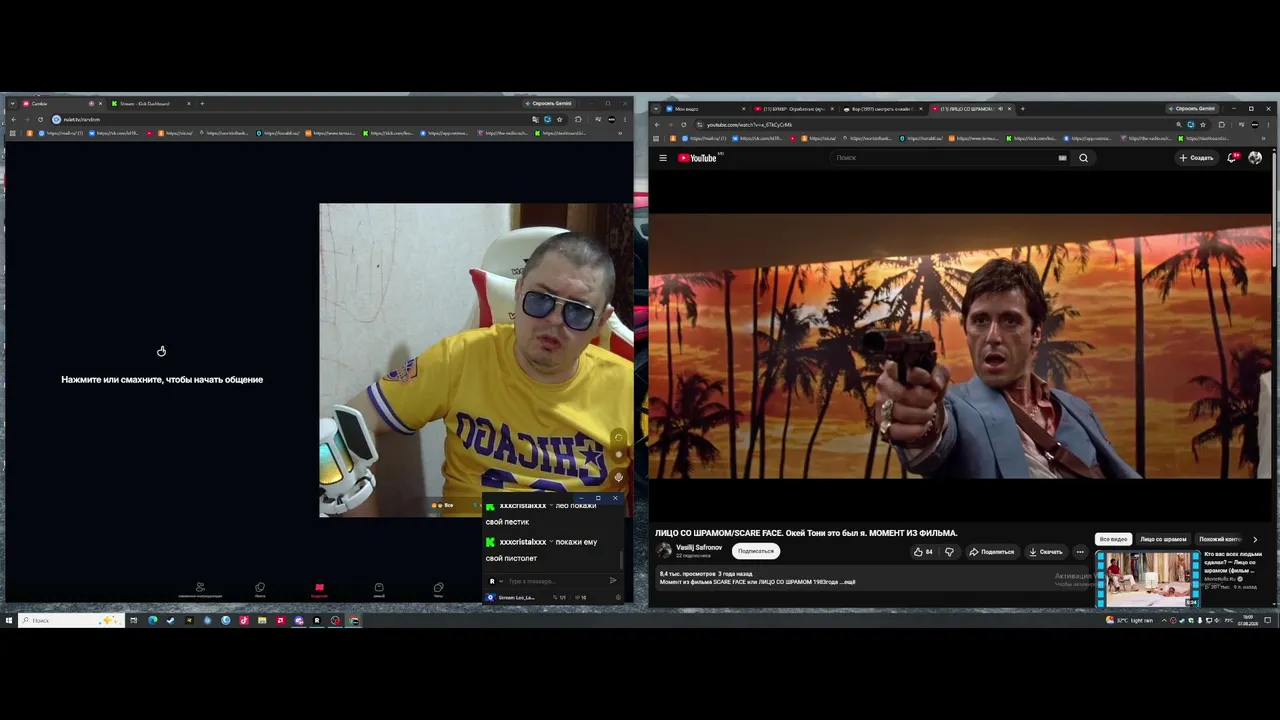Screen dimensions: 1280x720
Task: Click the YouTube "Создать" button
Action: click(1196, 158)
